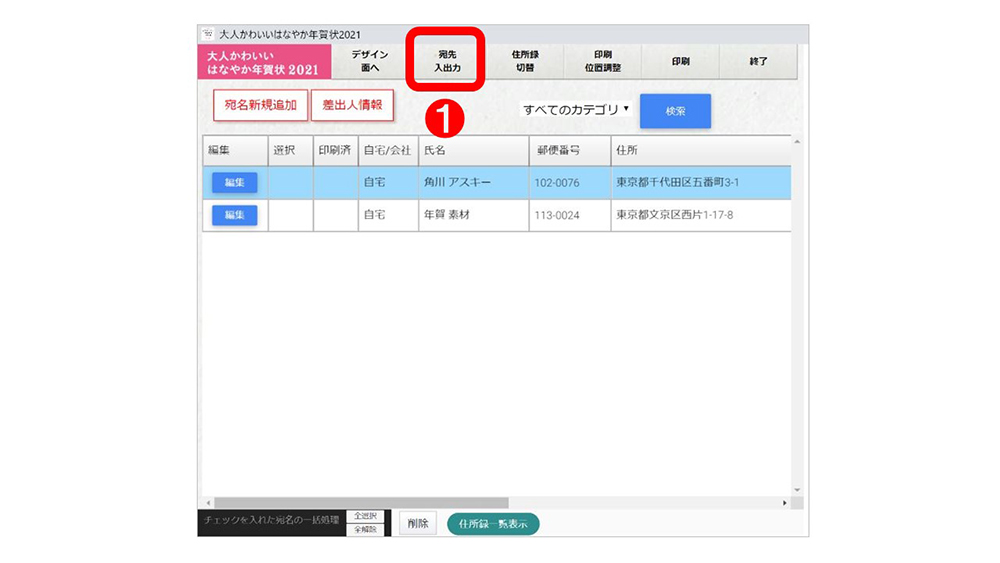The height and width of the screenshot is (563, 1000).
Task: Expand the すべてのカテゴリ dropdown
Action: coord(576,110)
